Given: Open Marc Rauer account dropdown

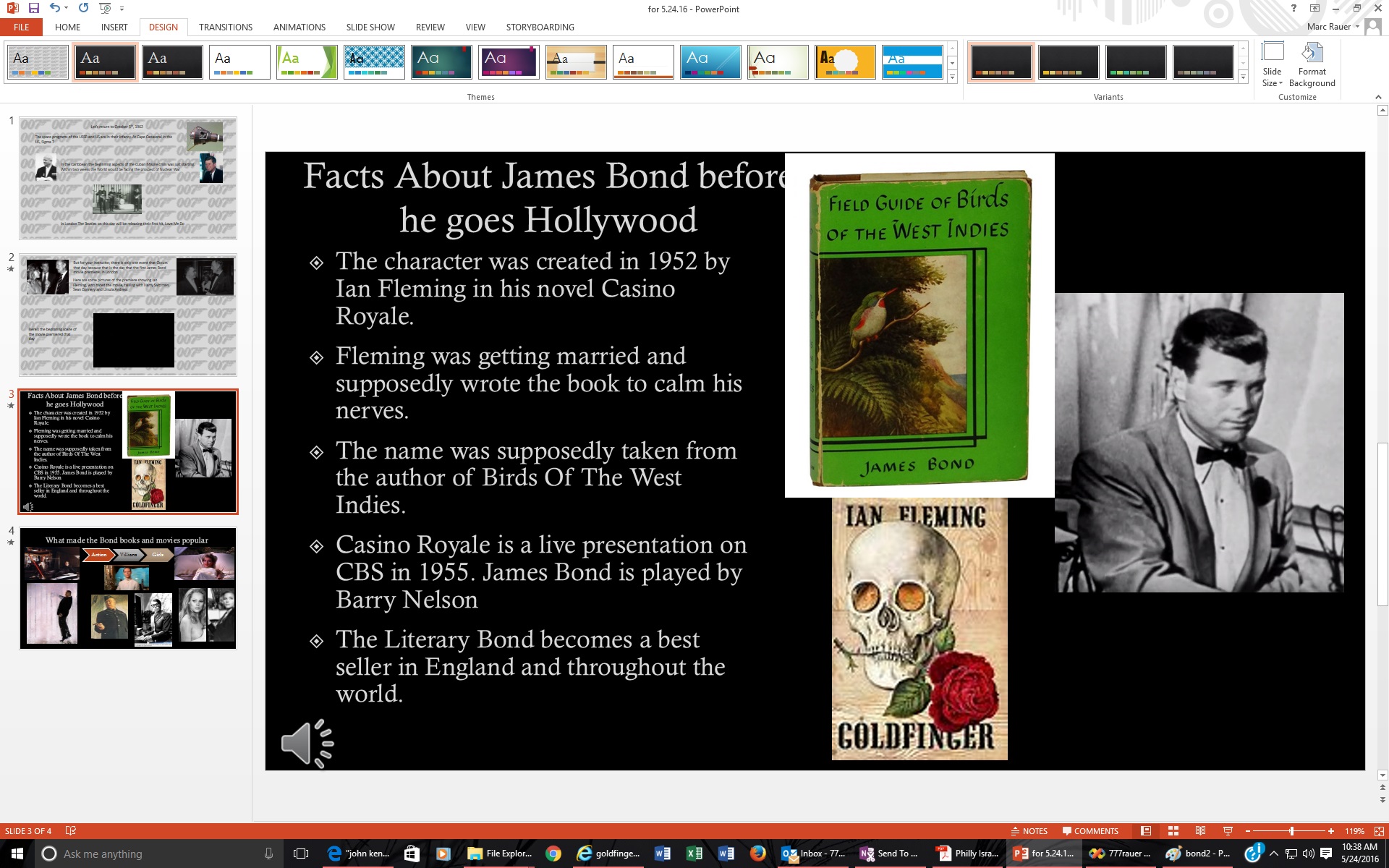Looking at the screenshot, I should tap(1333, 27).
